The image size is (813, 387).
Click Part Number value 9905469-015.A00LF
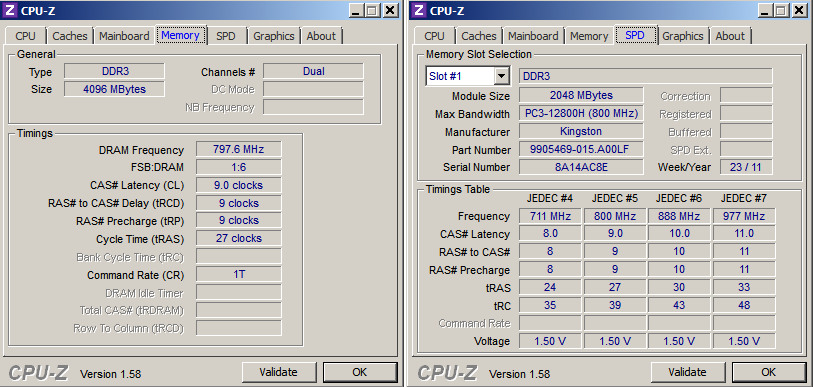tap(581, 149)
